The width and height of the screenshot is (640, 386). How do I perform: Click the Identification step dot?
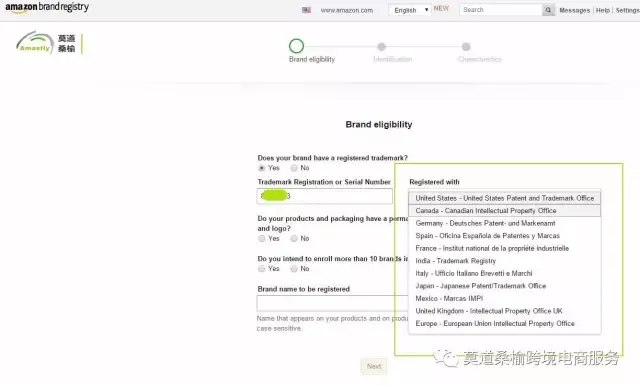[x=381, y=47]
